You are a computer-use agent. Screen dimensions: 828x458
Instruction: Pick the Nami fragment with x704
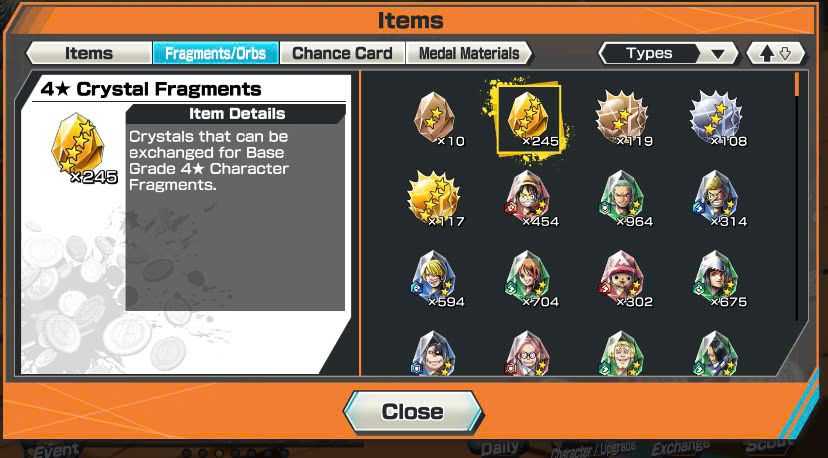tap(529, 279)
